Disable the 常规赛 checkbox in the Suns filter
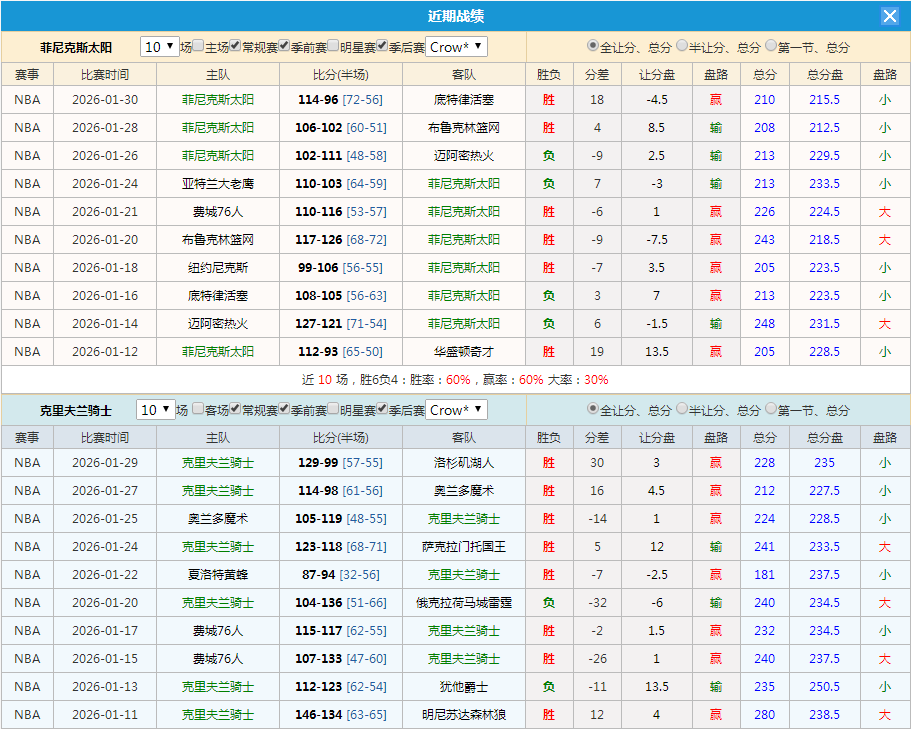The height and width of the screenshot is (729, 911). [x=234, y=46]
